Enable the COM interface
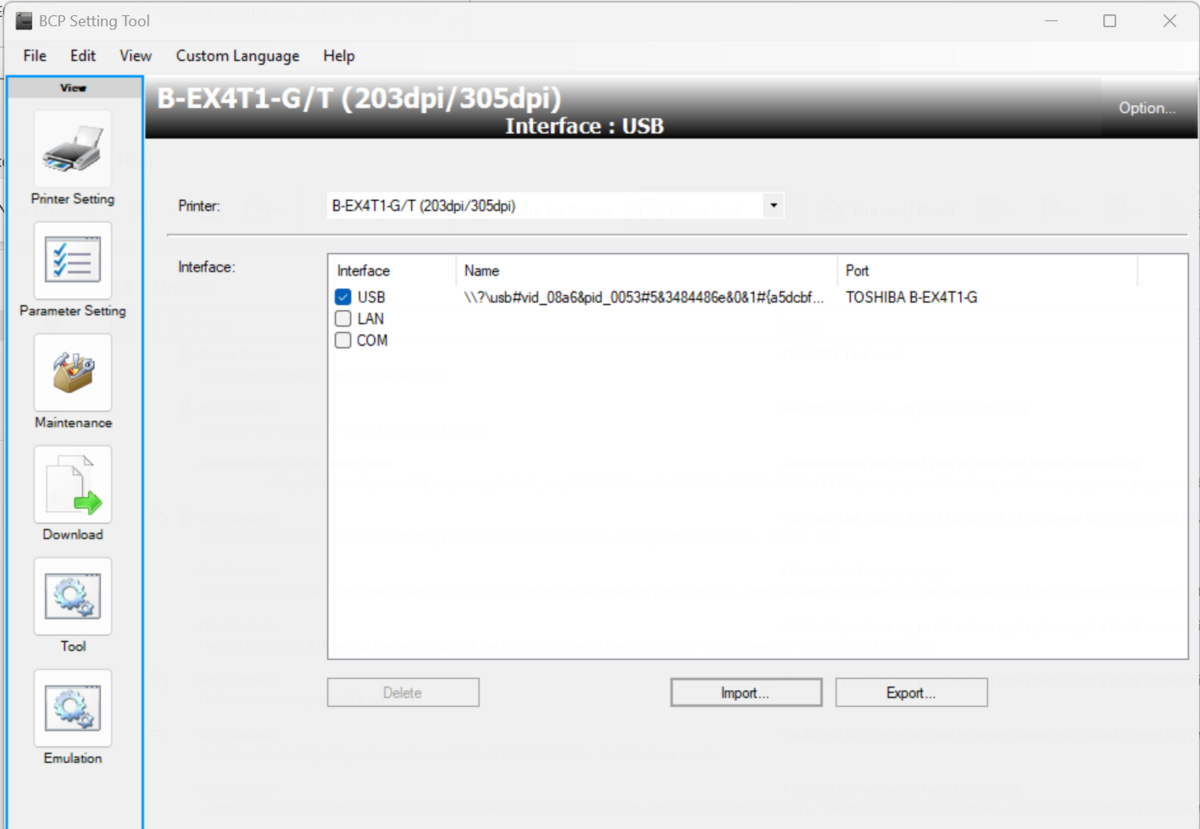 344,340
